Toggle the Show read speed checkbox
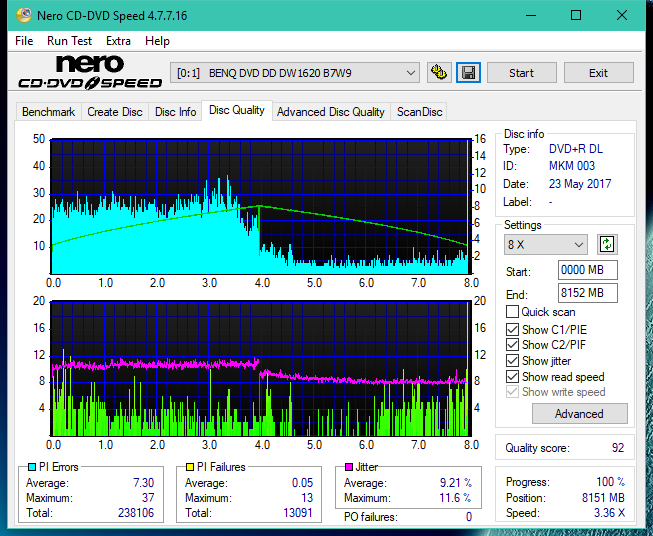 pos(512,376)
